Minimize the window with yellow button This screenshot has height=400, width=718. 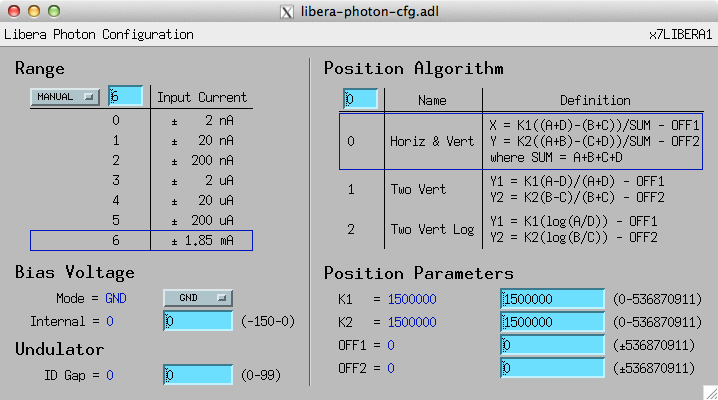pos(34,11)
